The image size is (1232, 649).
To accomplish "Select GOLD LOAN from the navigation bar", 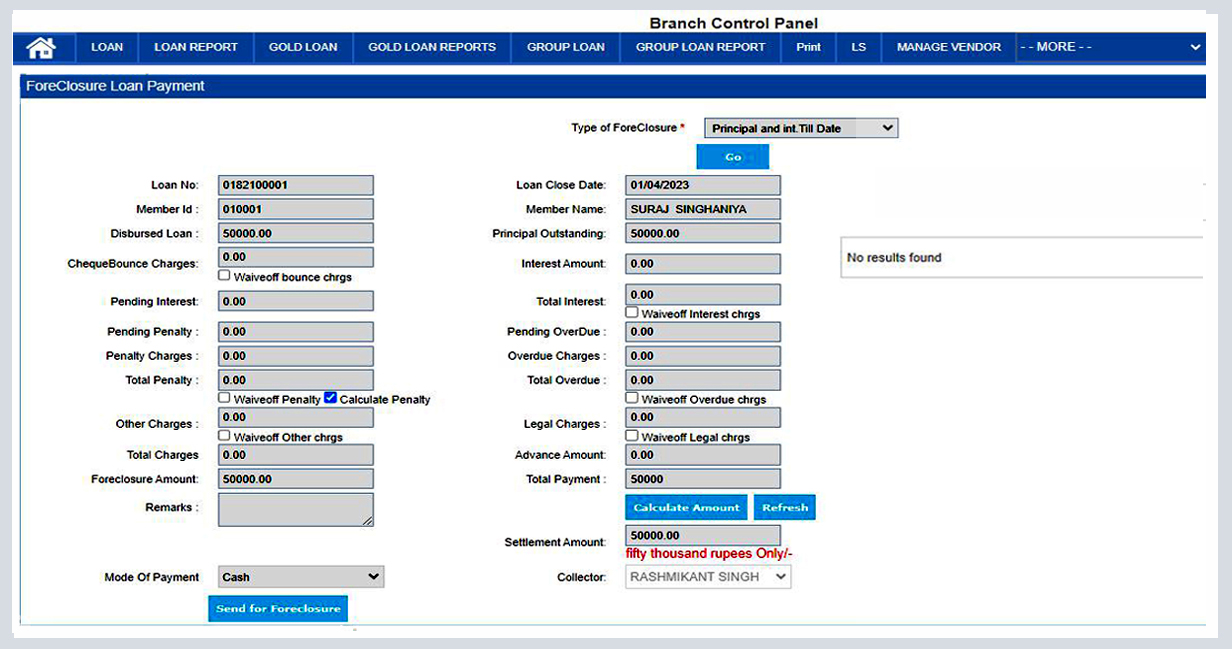I will point(303,47).
